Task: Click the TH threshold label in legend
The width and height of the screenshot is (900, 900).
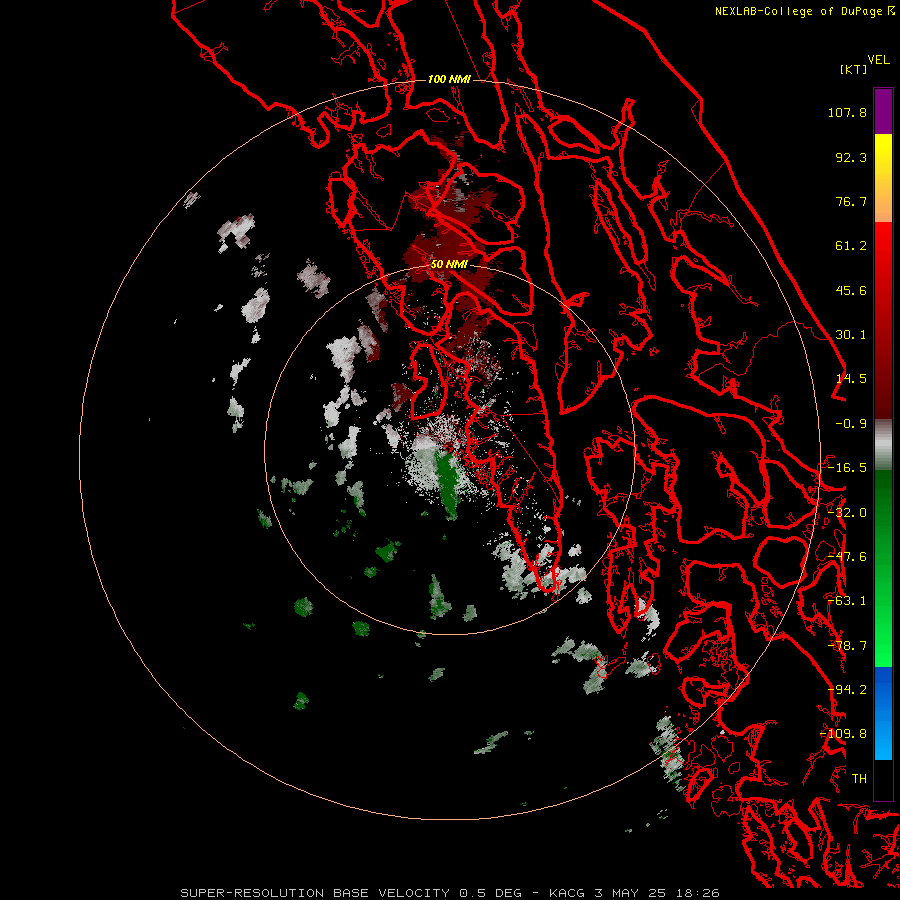Action: click(x=859, y=779)
